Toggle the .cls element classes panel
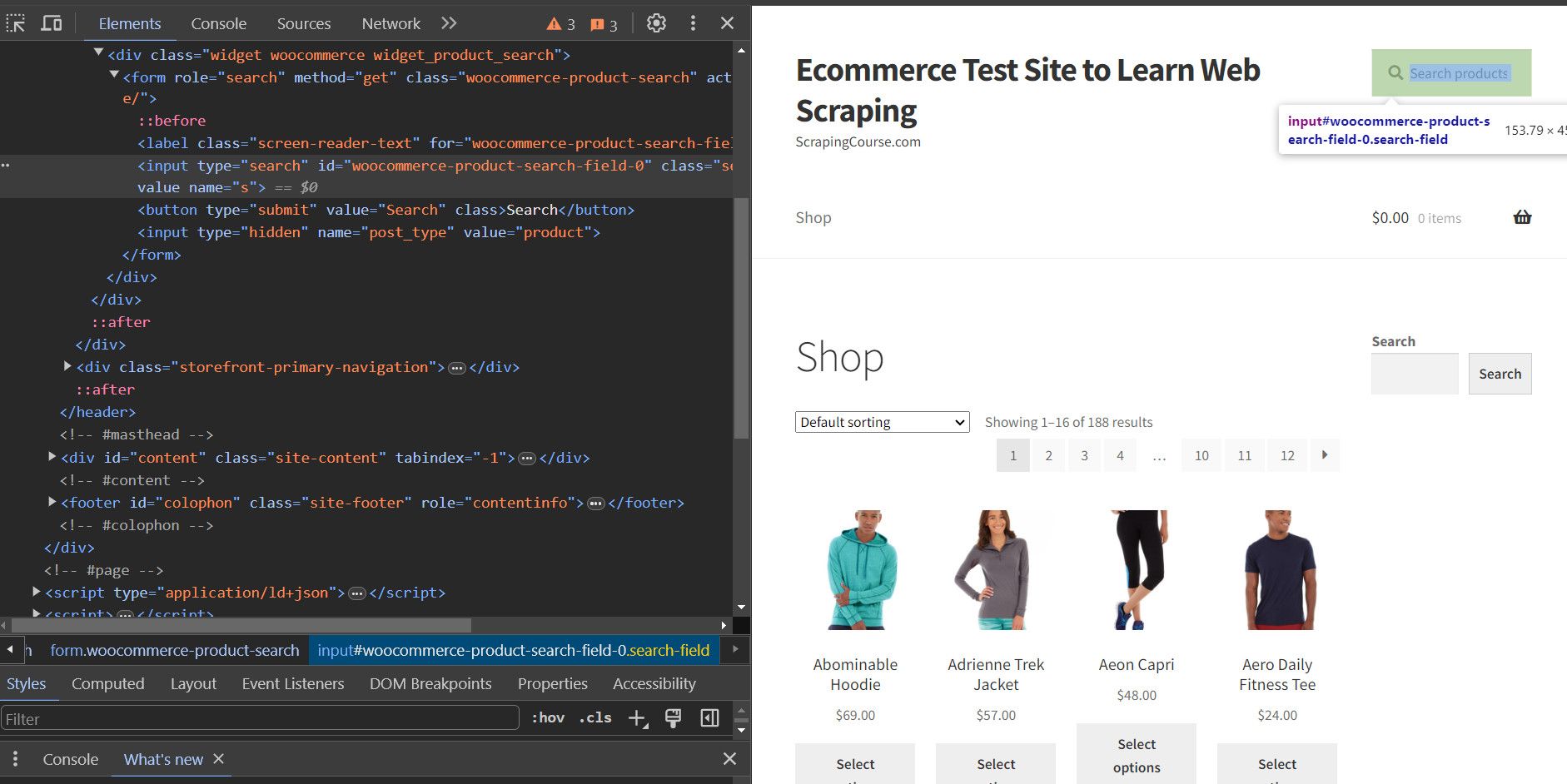 coord(595,717)
